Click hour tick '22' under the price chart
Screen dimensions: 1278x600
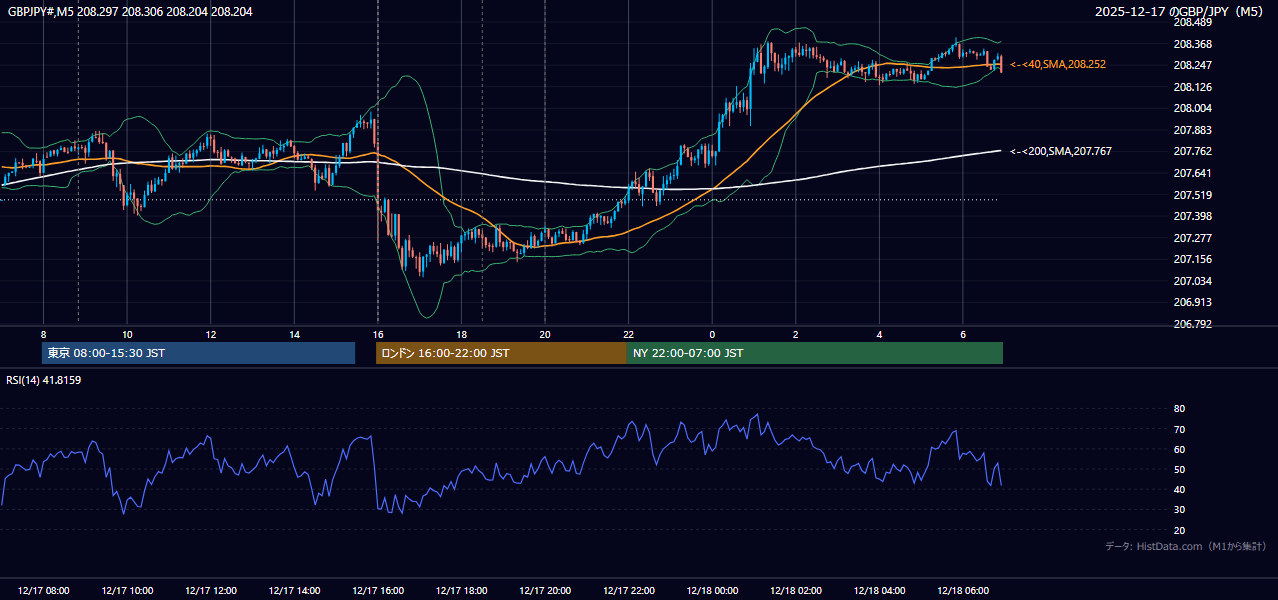(629, 334)
